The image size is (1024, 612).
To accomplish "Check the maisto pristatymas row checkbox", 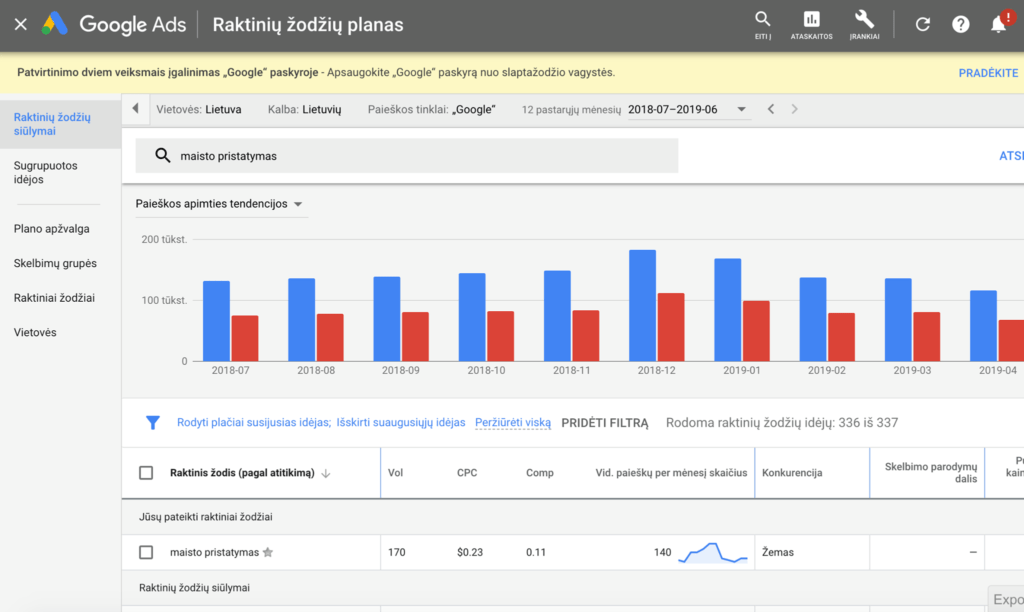I will [146, 553].
